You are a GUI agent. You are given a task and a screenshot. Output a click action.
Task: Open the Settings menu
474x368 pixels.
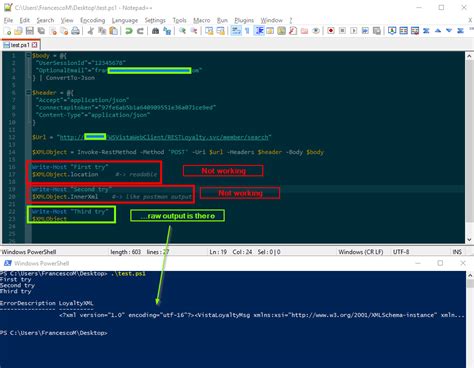[x=155, y=20]
